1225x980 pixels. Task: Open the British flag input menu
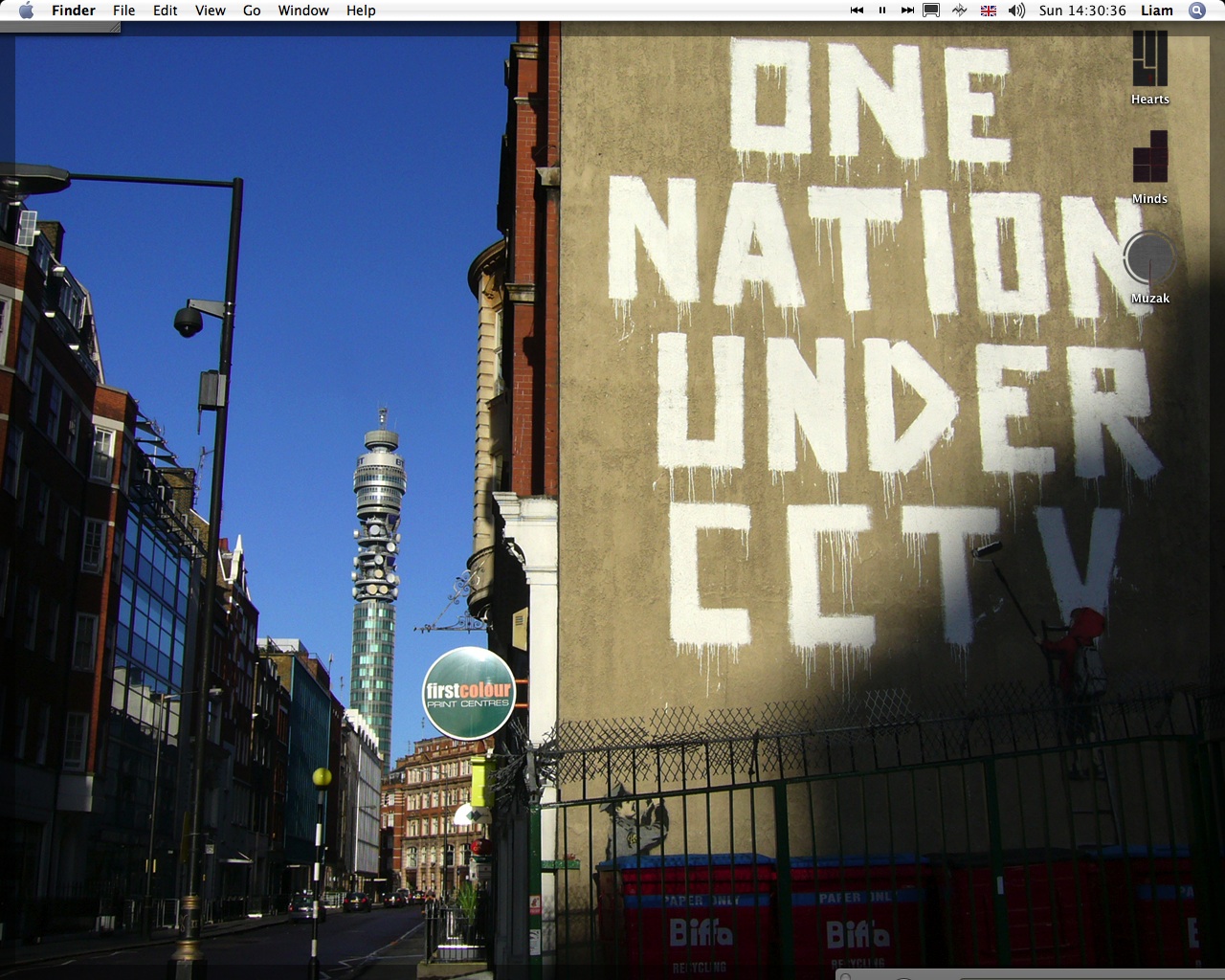point(989,11)
